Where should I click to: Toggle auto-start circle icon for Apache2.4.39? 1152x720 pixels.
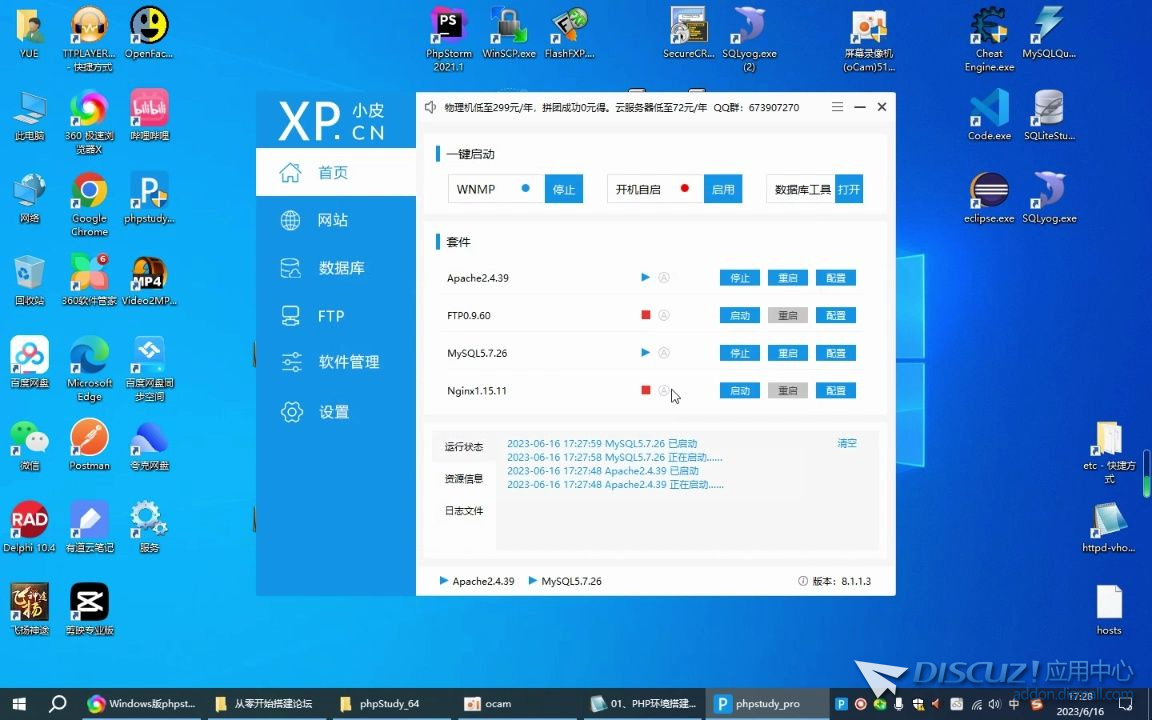click(x=663, y=278)
